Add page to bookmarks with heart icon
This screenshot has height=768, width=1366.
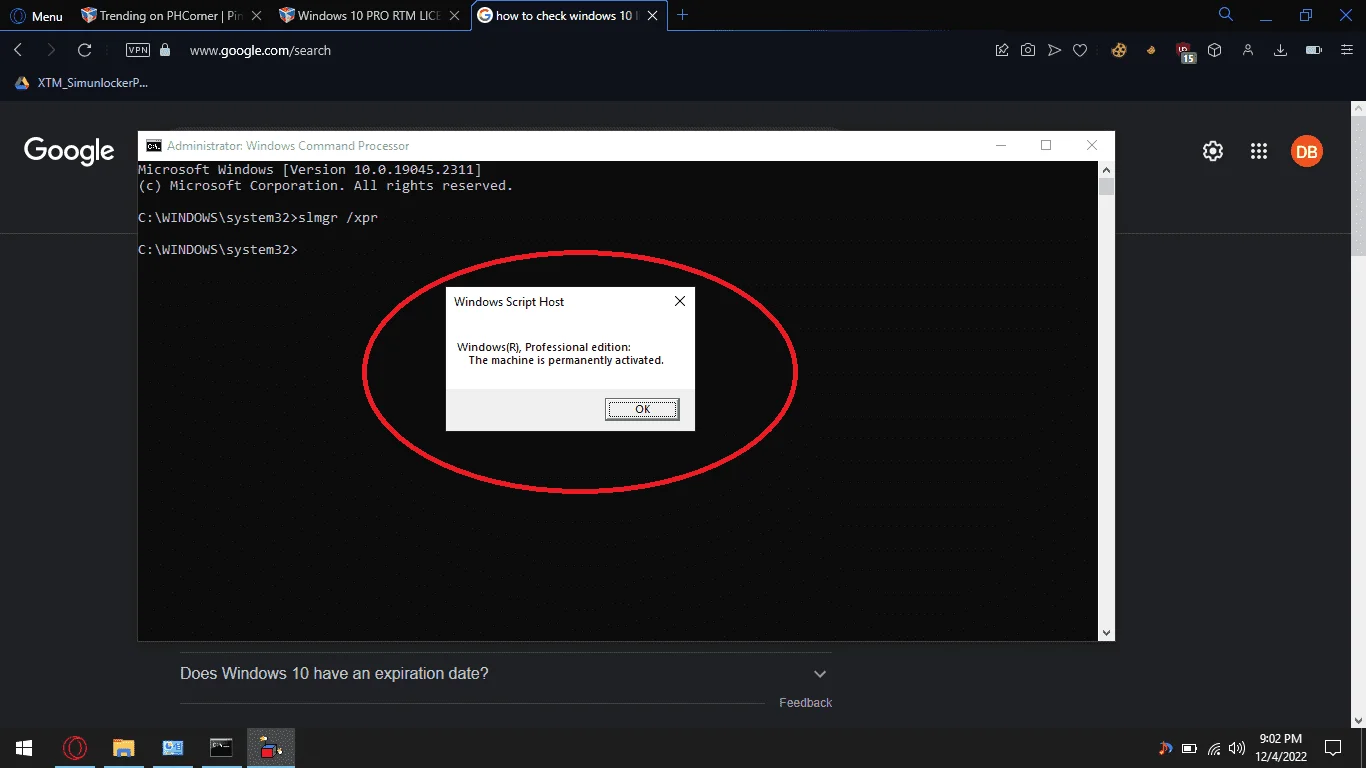click(x=1080, y=50)
